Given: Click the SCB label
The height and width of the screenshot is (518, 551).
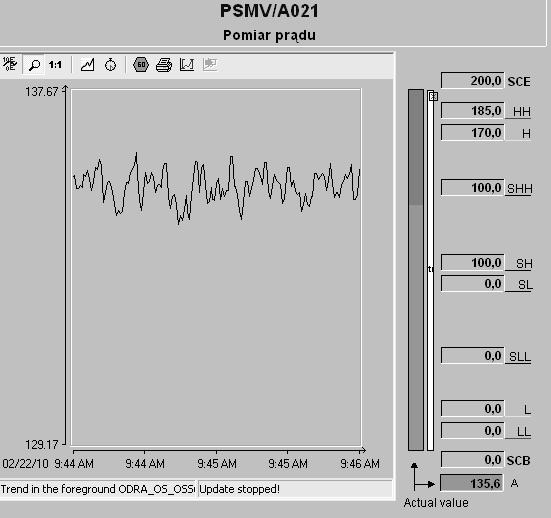Looking at the screenshot, I should 518,460.
